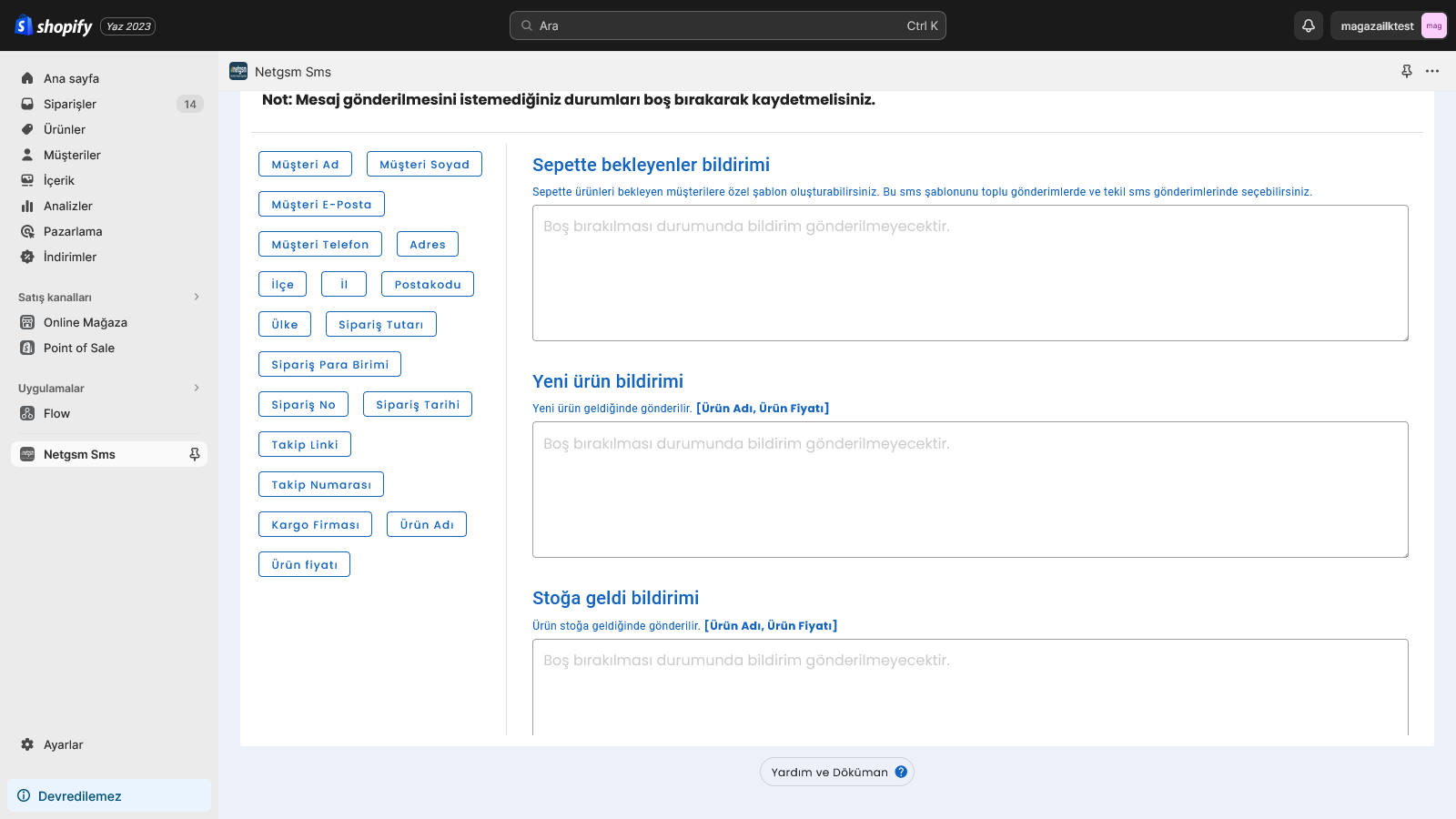Open the three-dot menu in the app header

[1432, 71]
